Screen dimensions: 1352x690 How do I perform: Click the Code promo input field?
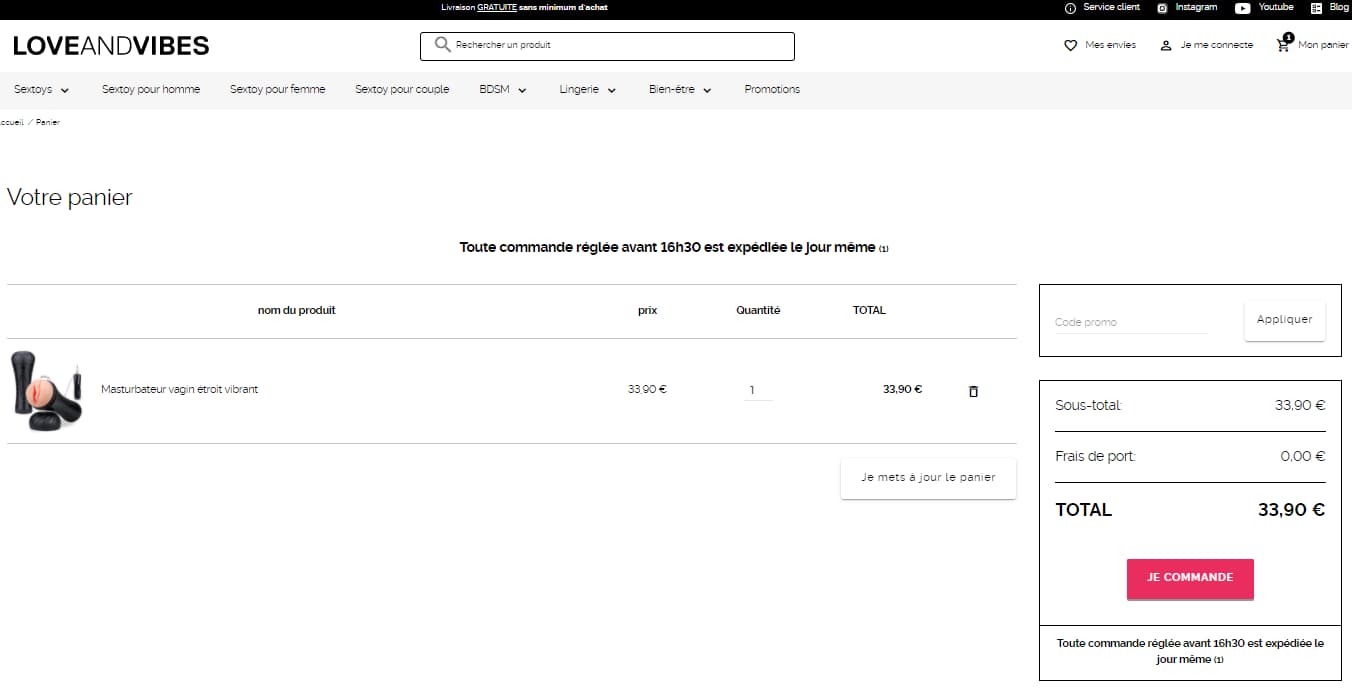tap(1130, 322)
